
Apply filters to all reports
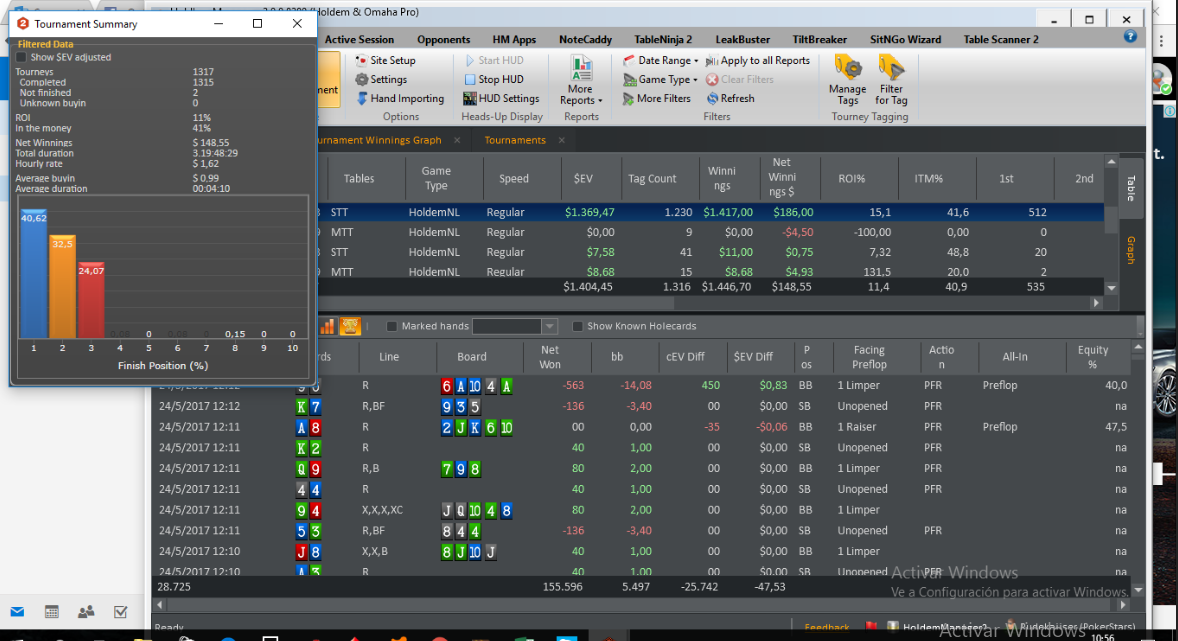click(757, 60)
